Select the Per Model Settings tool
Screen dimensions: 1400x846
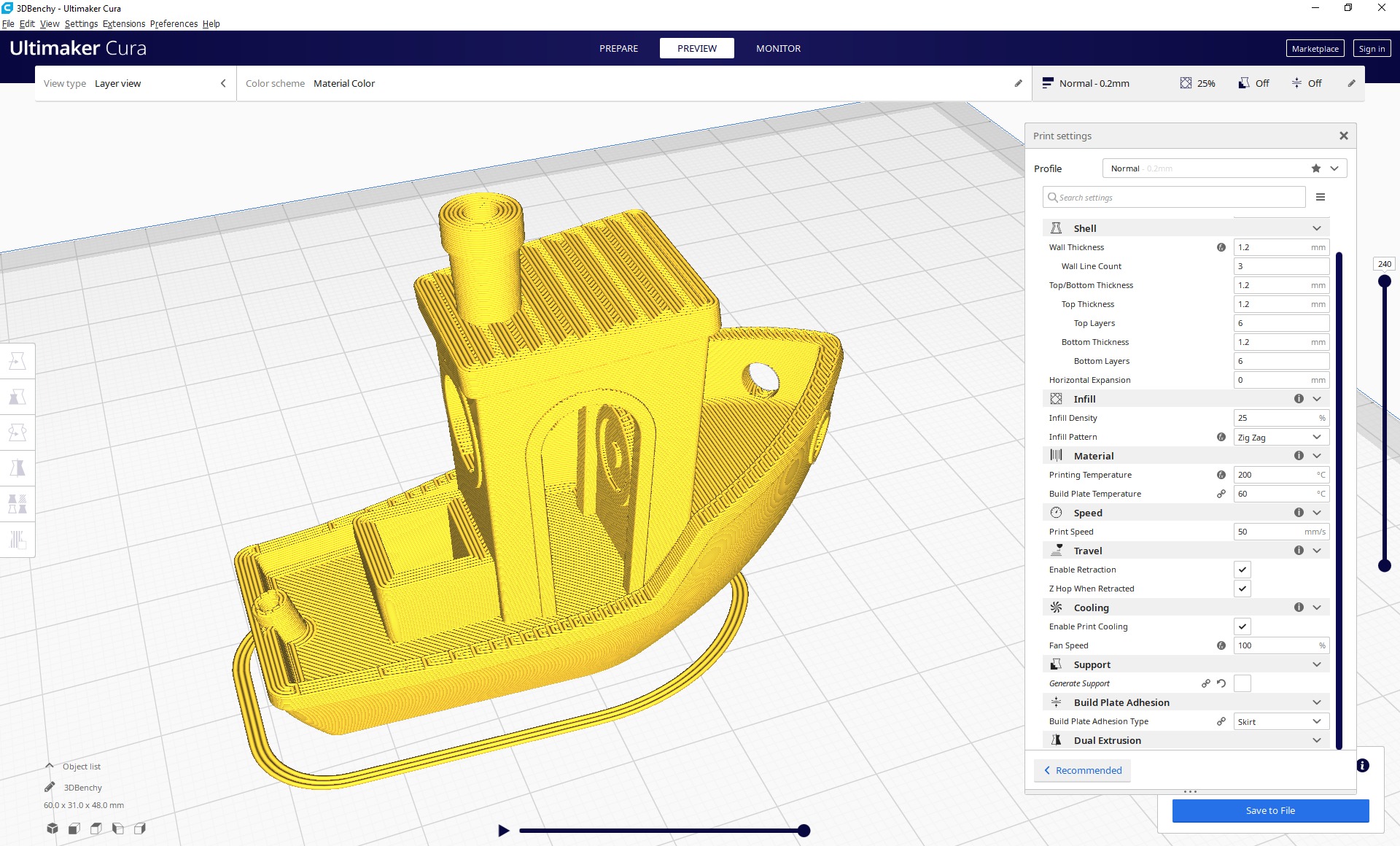point(17,503)
